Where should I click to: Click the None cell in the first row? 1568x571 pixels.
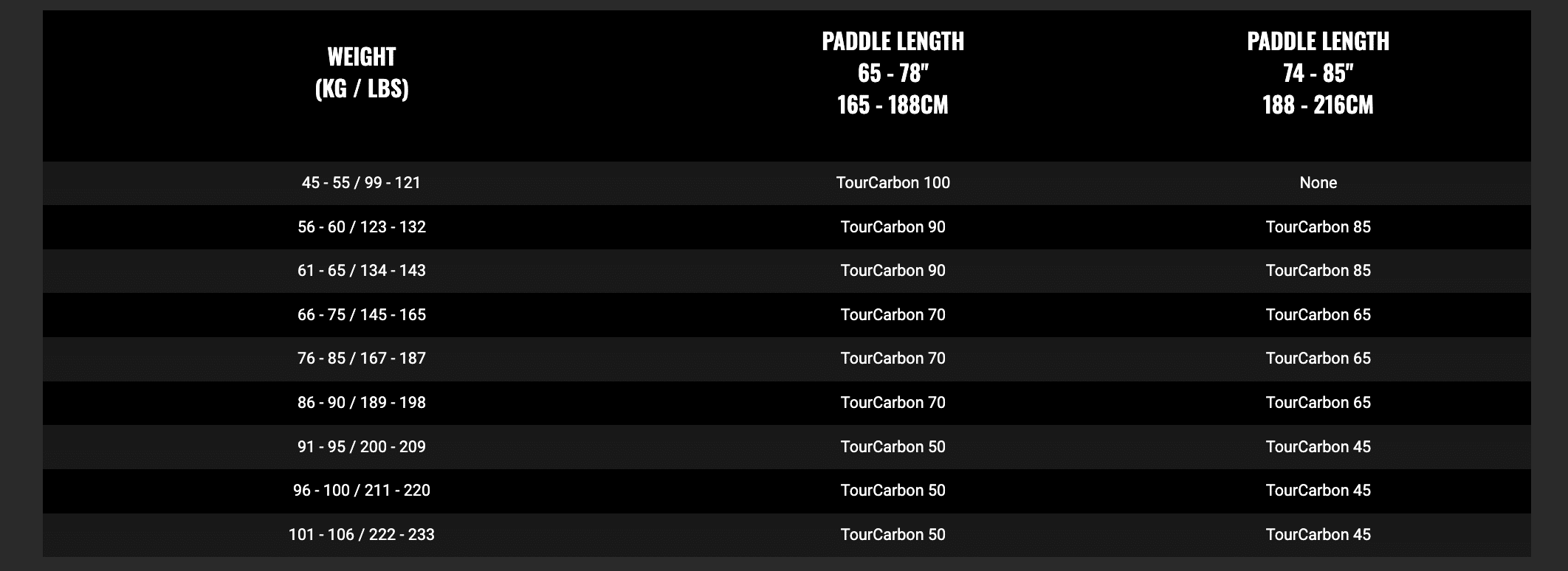1318,182
